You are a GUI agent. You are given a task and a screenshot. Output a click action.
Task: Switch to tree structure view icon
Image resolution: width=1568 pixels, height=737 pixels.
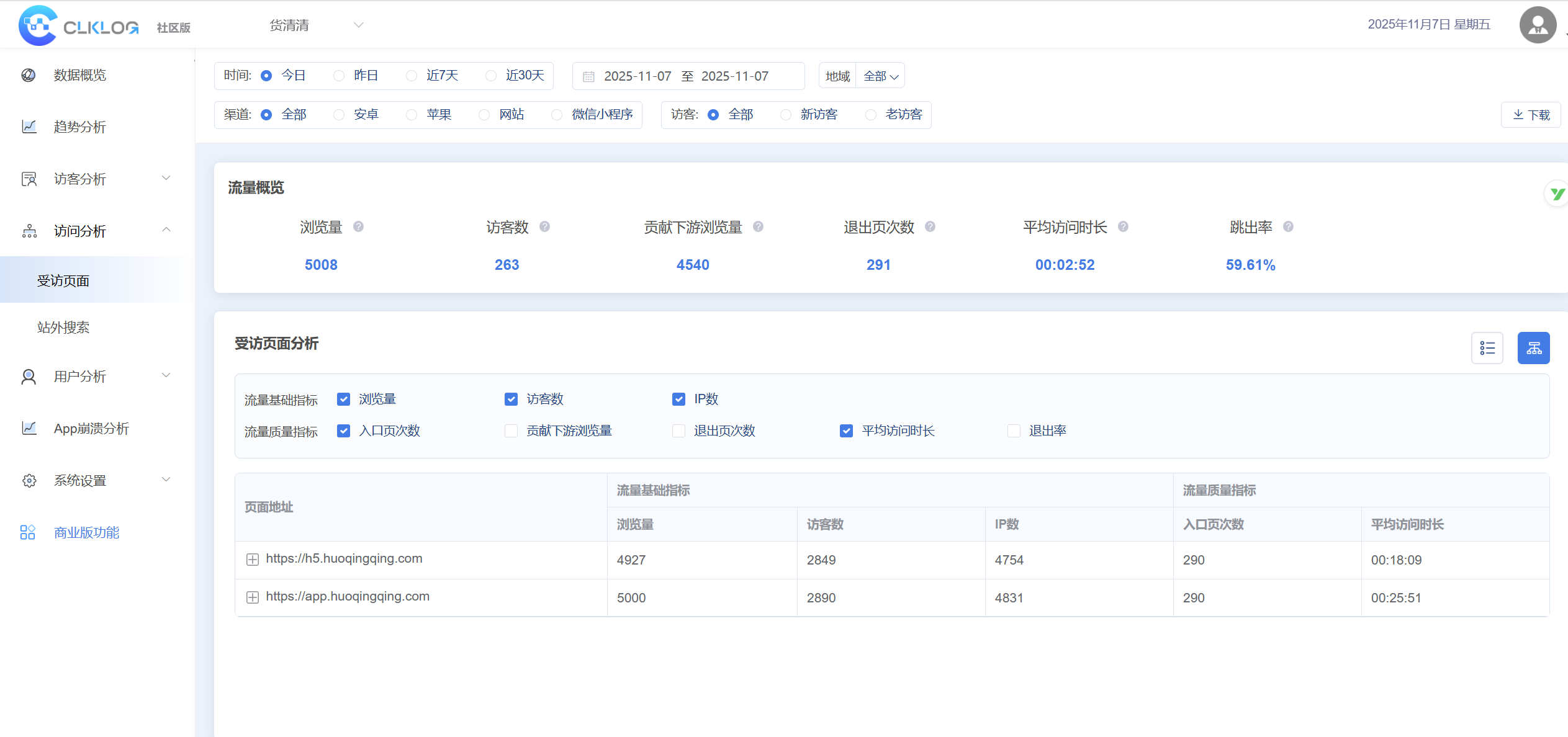coord(1533,348)
